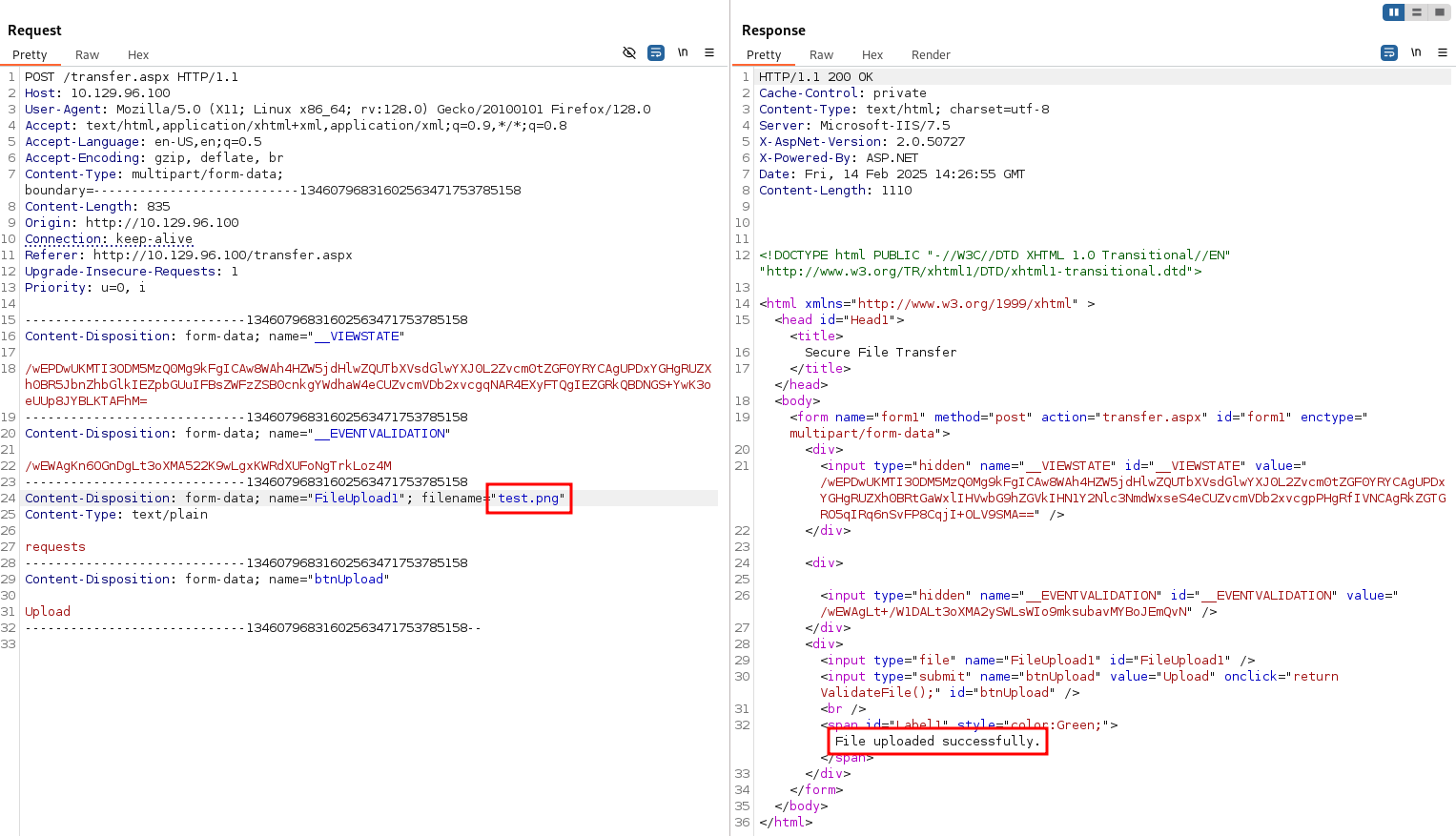Switch to Request Raw tab

pyautogui.click(x=88, y=55)
